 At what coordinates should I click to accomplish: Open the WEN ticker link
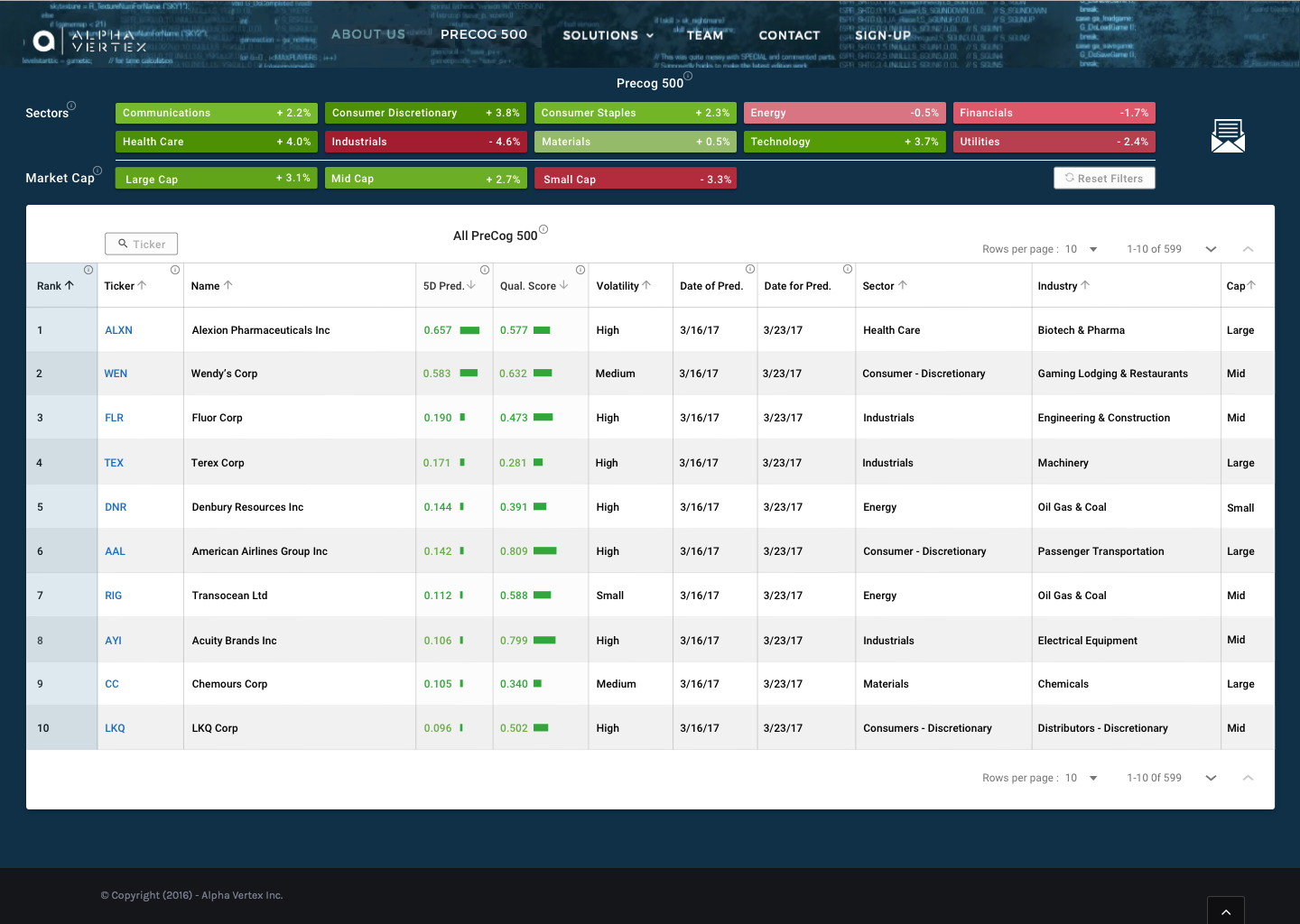(x=116, y=374)
